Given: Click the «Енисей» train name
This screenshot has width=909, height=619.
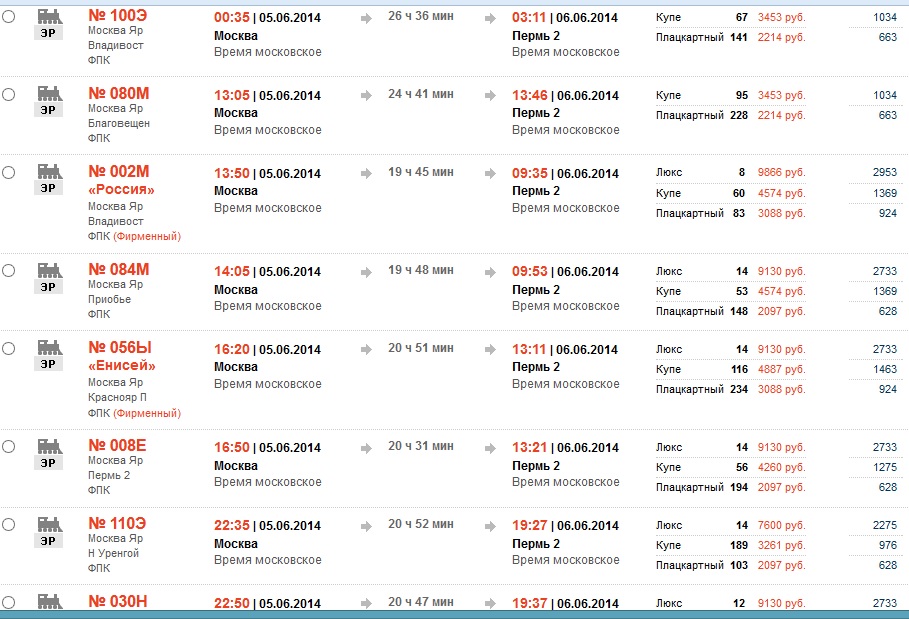Looking at the screenshot, I should pos(121,366).
